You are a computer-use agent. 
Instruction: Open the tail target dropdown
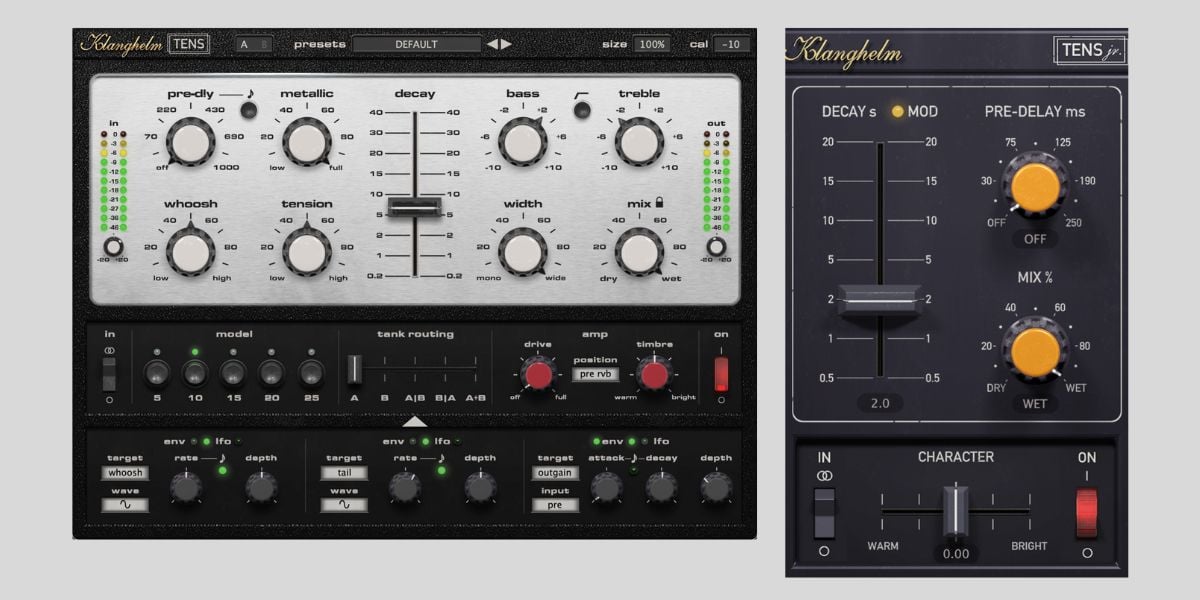coord(344,473)
